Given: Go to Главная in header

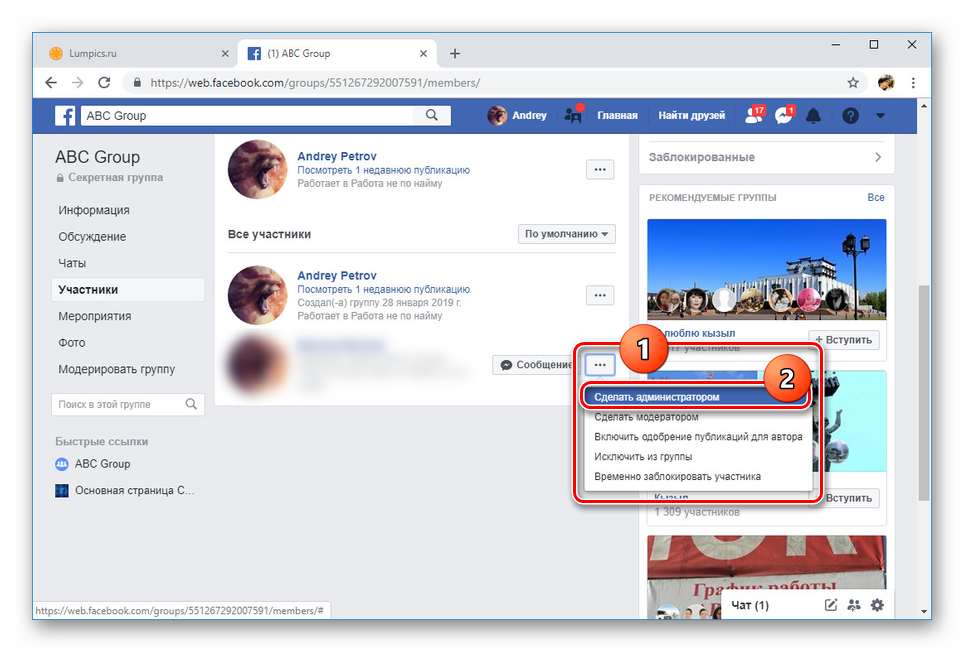Looking at the screenshot, I should [617, 116].
